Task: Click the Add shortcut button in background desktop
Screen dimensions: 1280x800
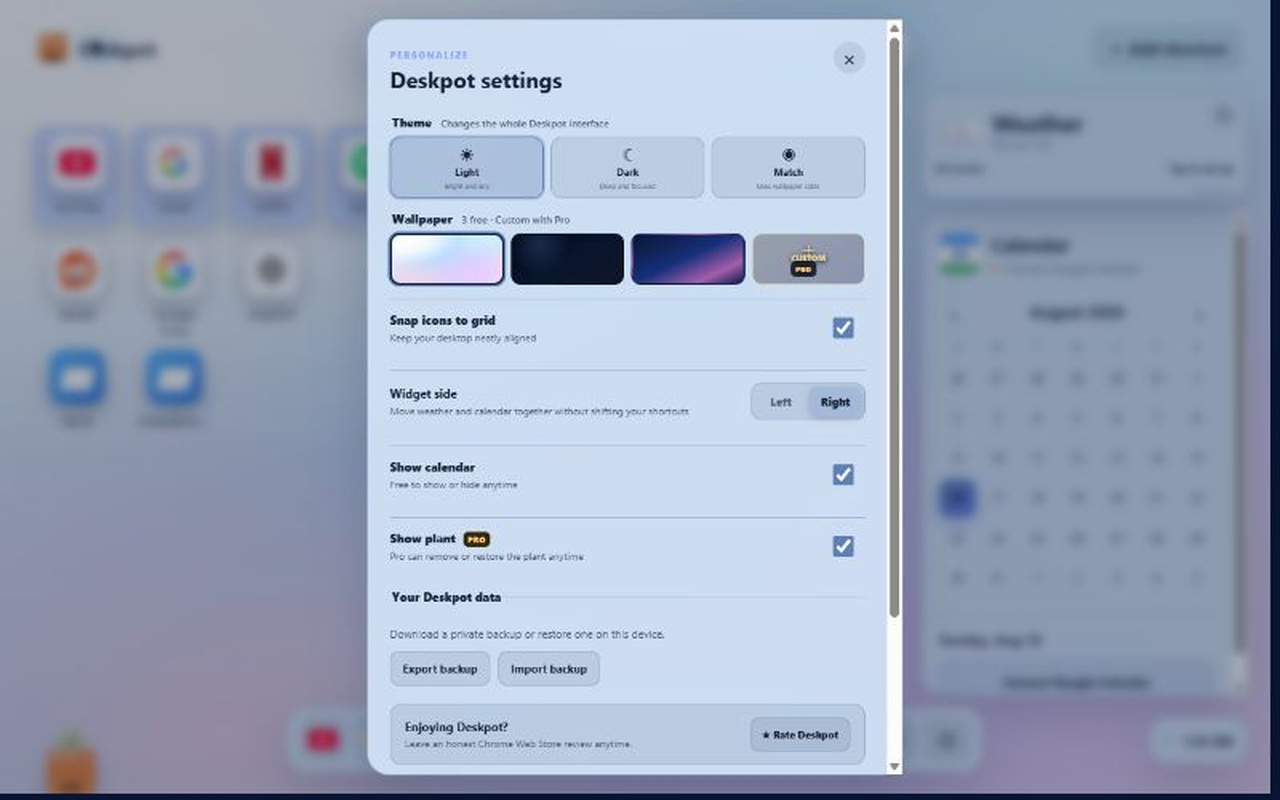Action: click(x=1167, y=49)
